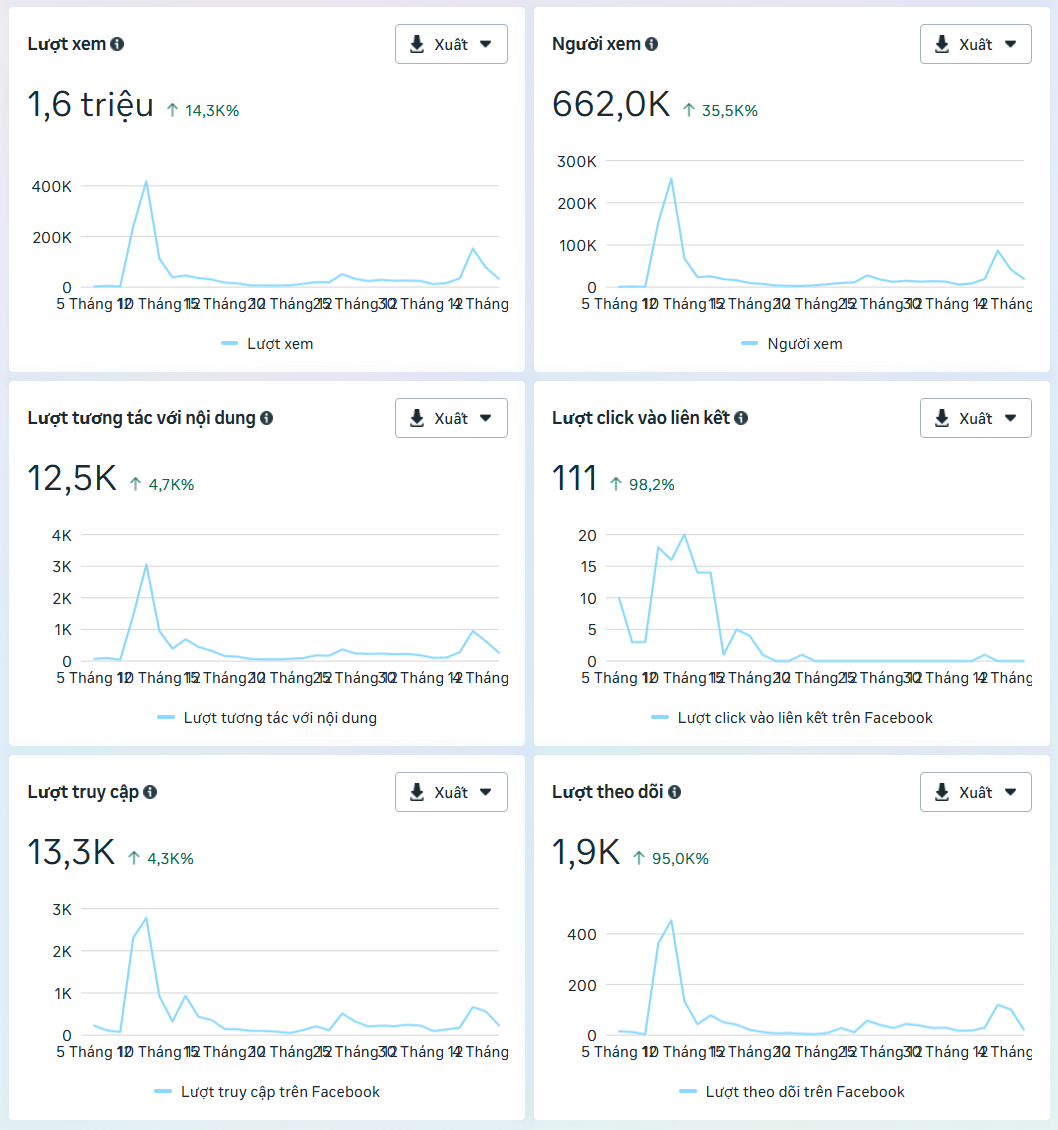Toggle Người xem legend entry
The width and height of the screenshot is (1058, 1130).
tap(804, 344)
